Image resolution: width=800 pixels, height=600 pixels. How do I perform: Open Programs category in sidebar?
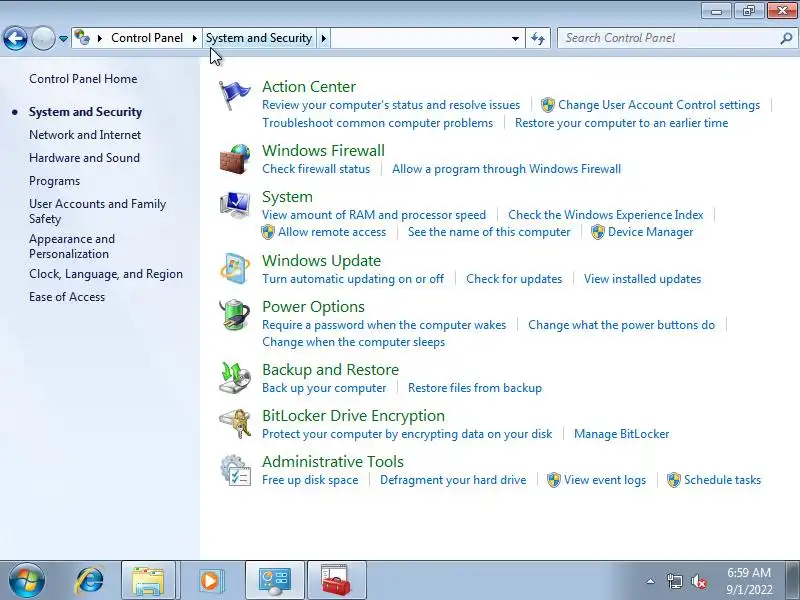(x=55, y=181)
